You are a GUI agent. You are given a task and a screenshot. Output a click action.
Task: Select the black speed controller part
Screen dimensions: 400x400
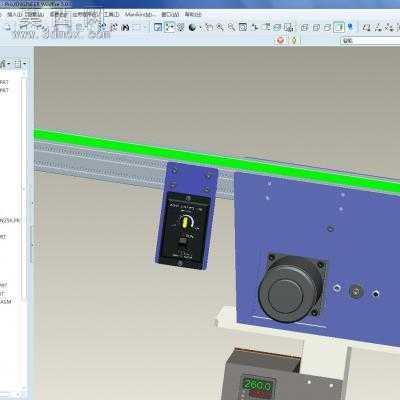click(185, 229)
